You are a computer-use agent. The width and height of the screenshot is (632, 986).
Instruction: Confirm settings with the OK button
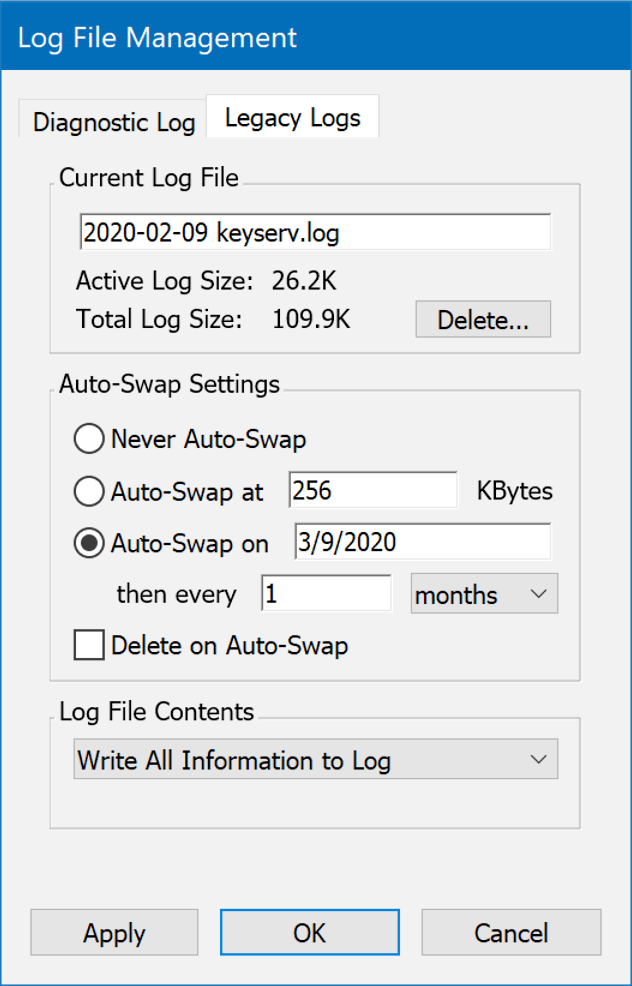[x=310, y=933]
